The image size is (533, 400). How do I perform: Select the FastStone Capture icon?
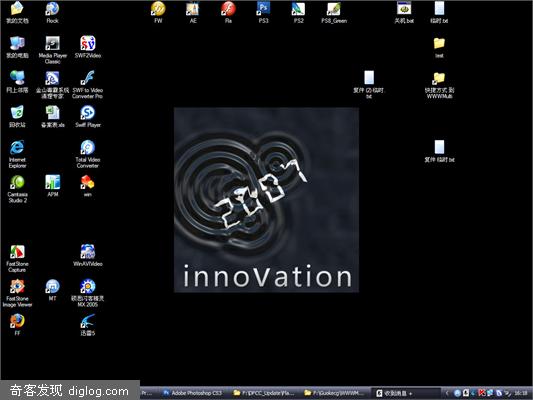click(17, 258)
